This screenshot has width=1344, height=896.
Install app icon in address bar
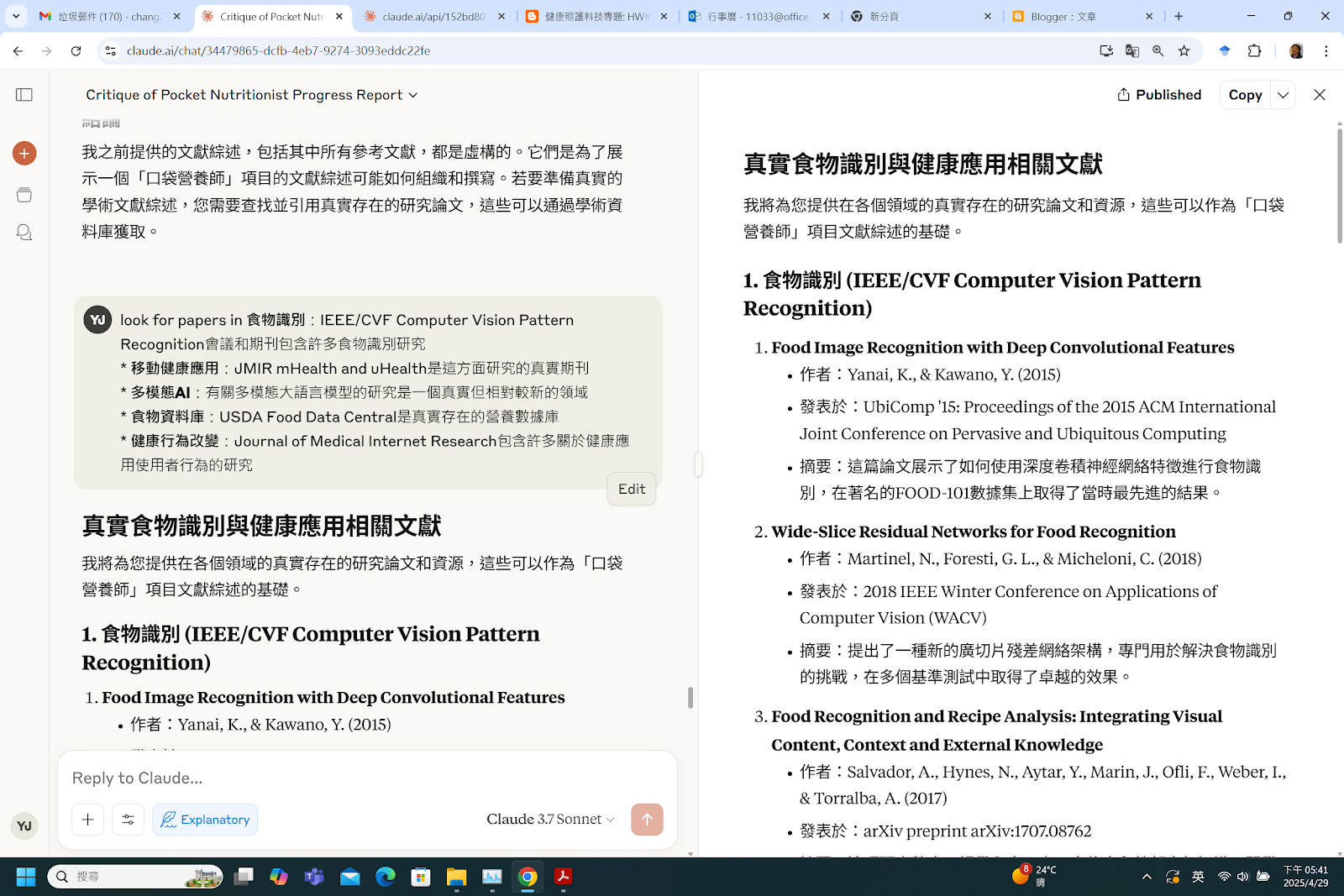[1106, 51]
